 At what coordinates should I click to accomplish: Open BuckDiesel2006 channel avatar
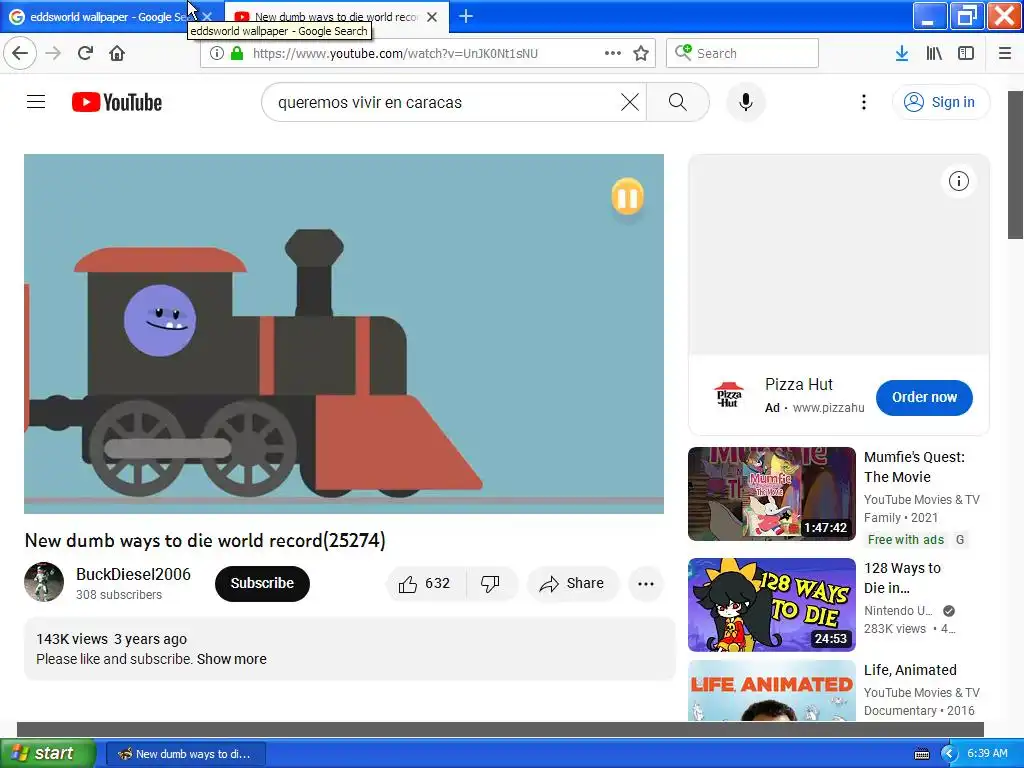44,582
